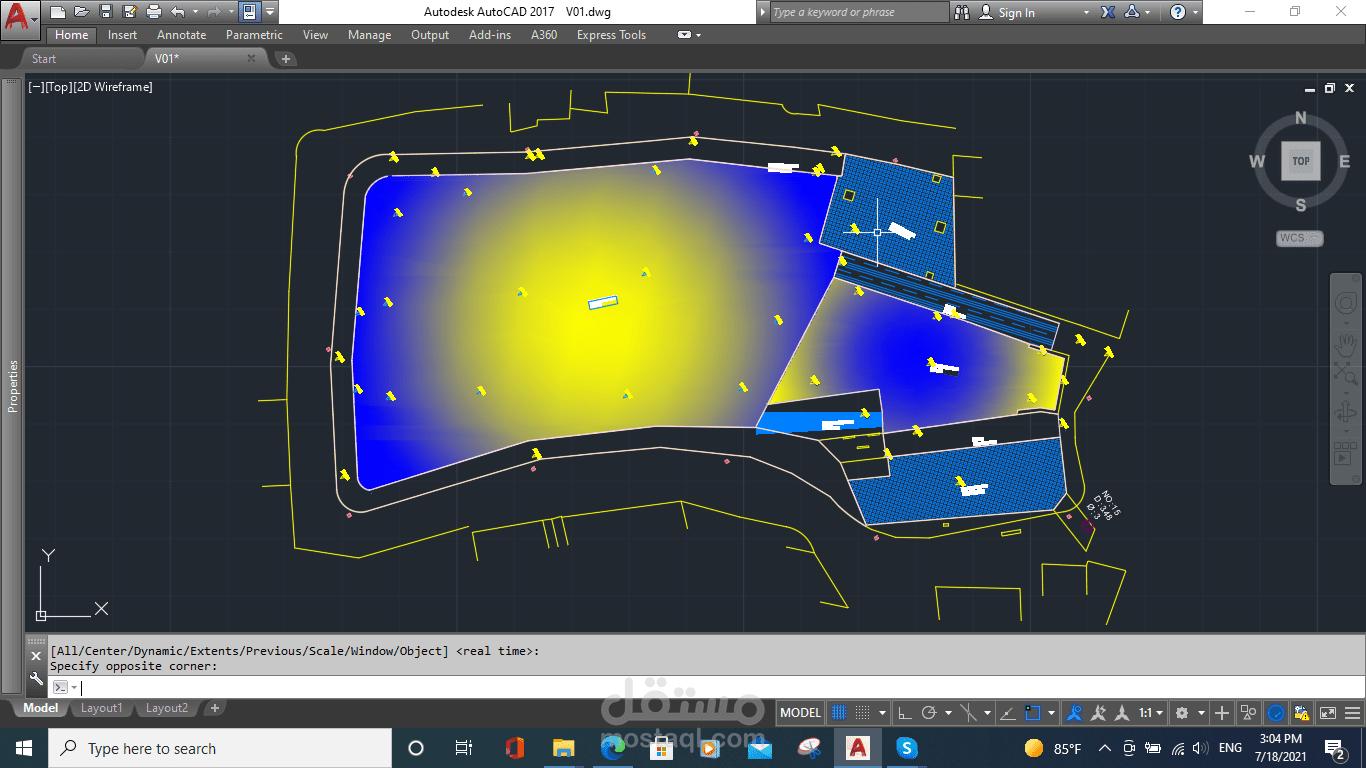Switch to the Home ribbon tab
Screen dimensions: 1366x768
[x=71, y=35]
